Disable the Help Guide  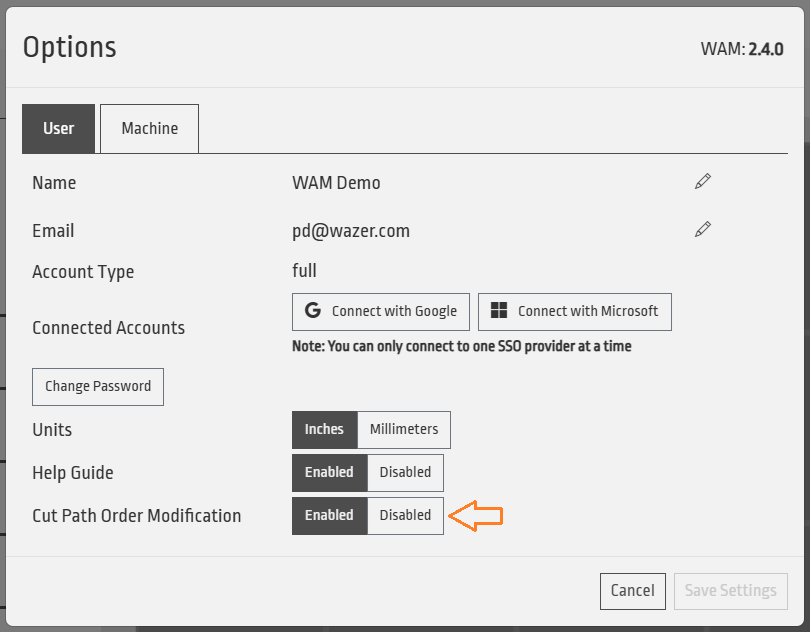click(405, 472)
